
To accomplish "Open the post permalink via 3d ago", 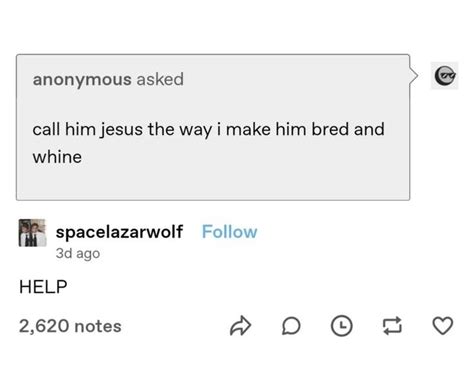I will (x=78, y=253).
